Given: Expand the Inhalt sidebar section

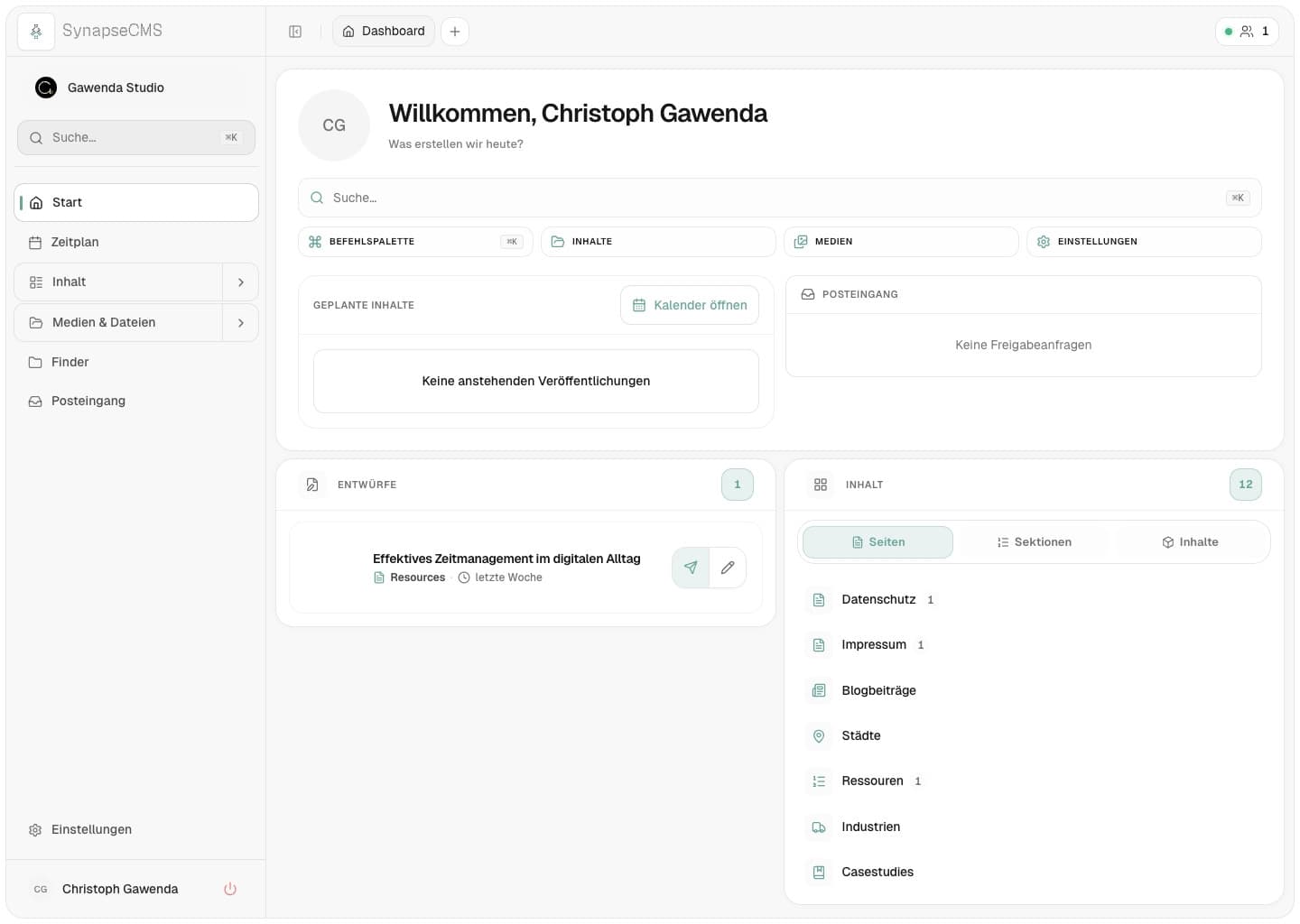Looking at the screenshot, I should click(240, 282).
